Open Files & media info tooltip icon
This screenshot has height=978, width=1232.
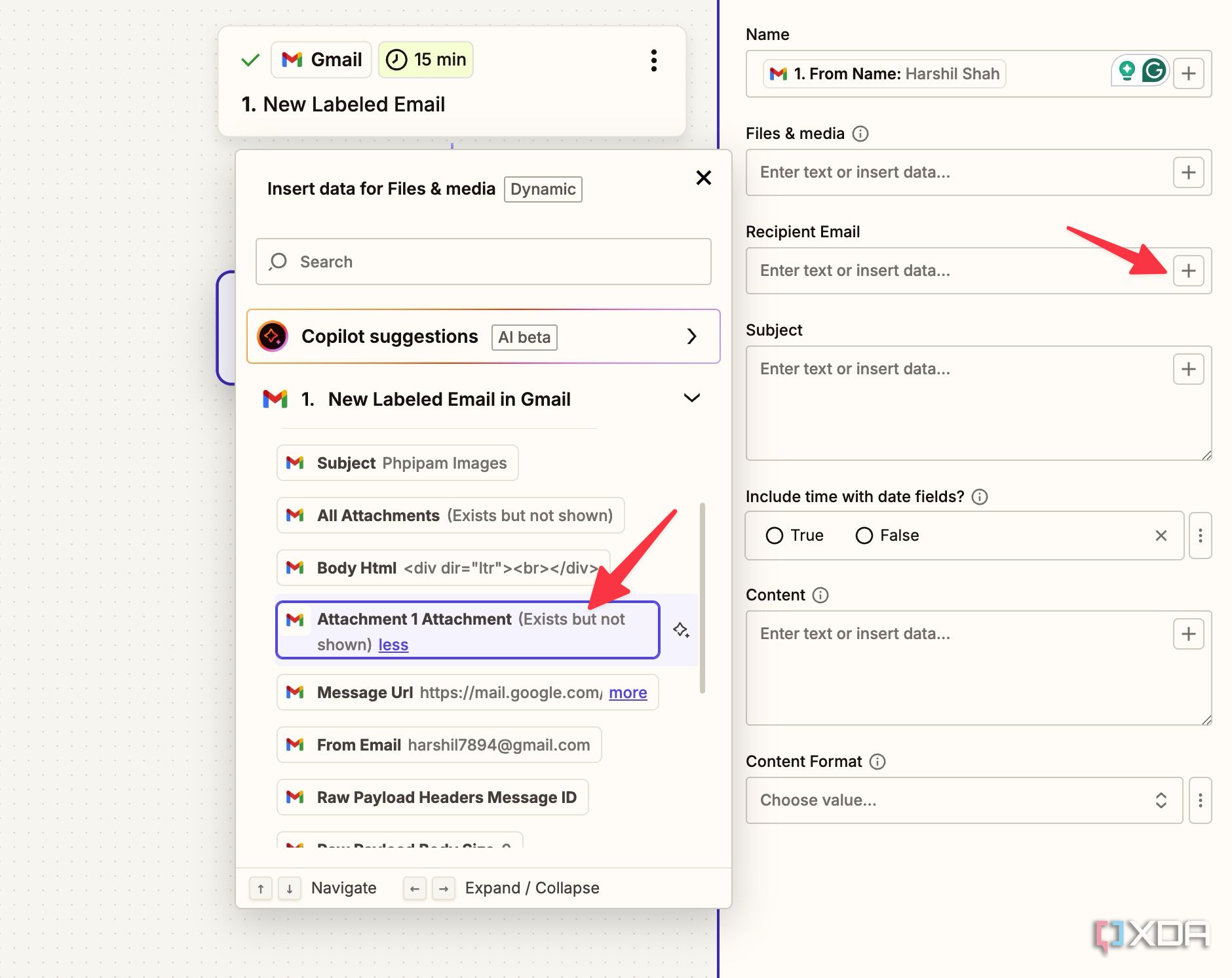click(x=860, y=134)
